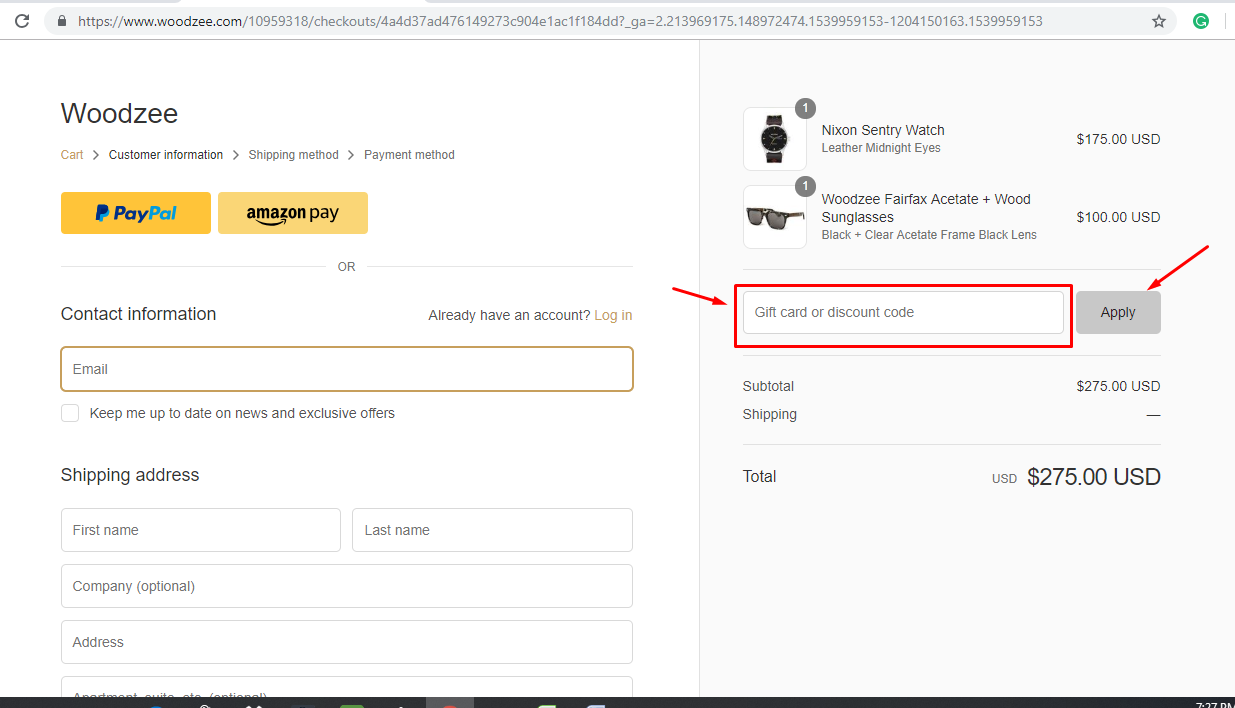Click the Leather Midnight Eyes variant text

881,148
